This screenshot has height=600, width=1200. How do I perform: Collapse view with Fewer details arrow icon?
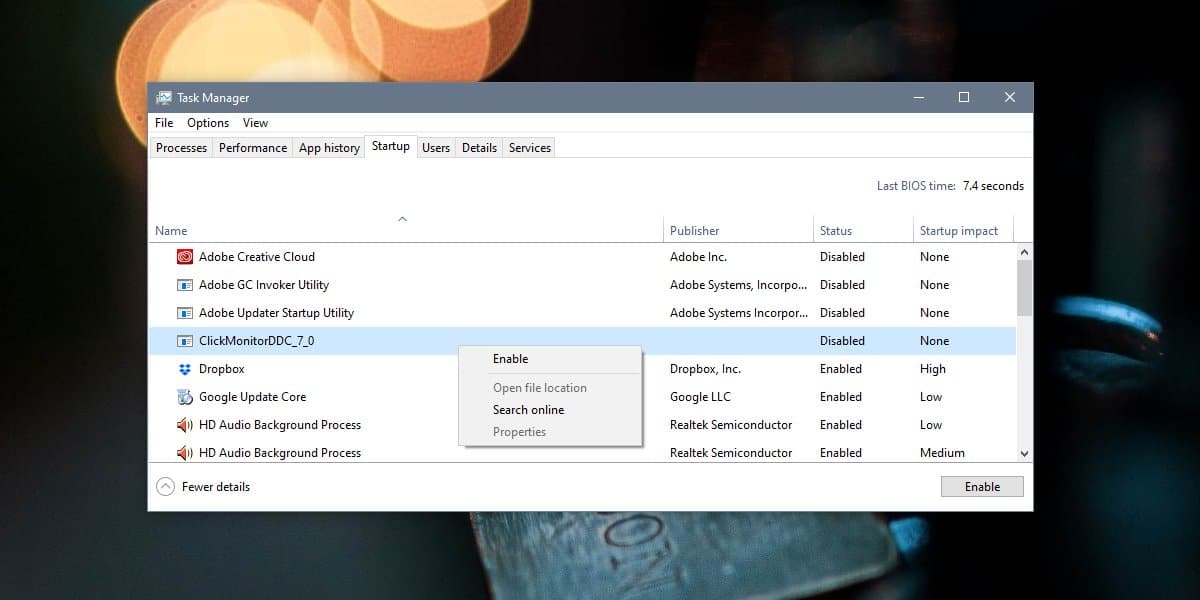tap(165, 487)
